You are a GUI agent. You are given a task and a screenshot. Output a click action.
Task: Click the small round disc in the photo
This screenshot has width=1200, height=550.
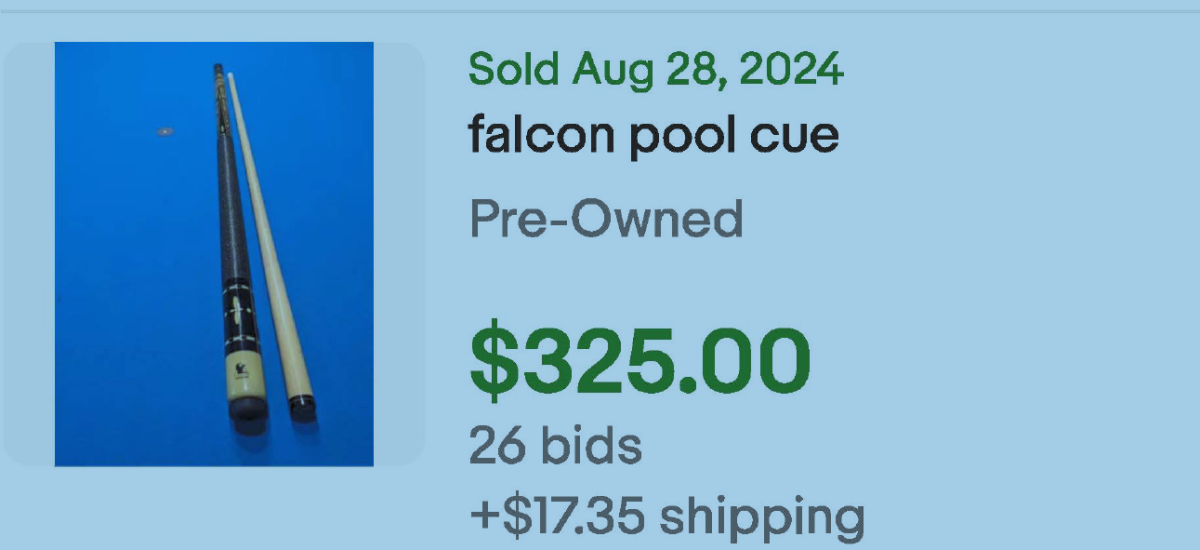coord(165,130)
